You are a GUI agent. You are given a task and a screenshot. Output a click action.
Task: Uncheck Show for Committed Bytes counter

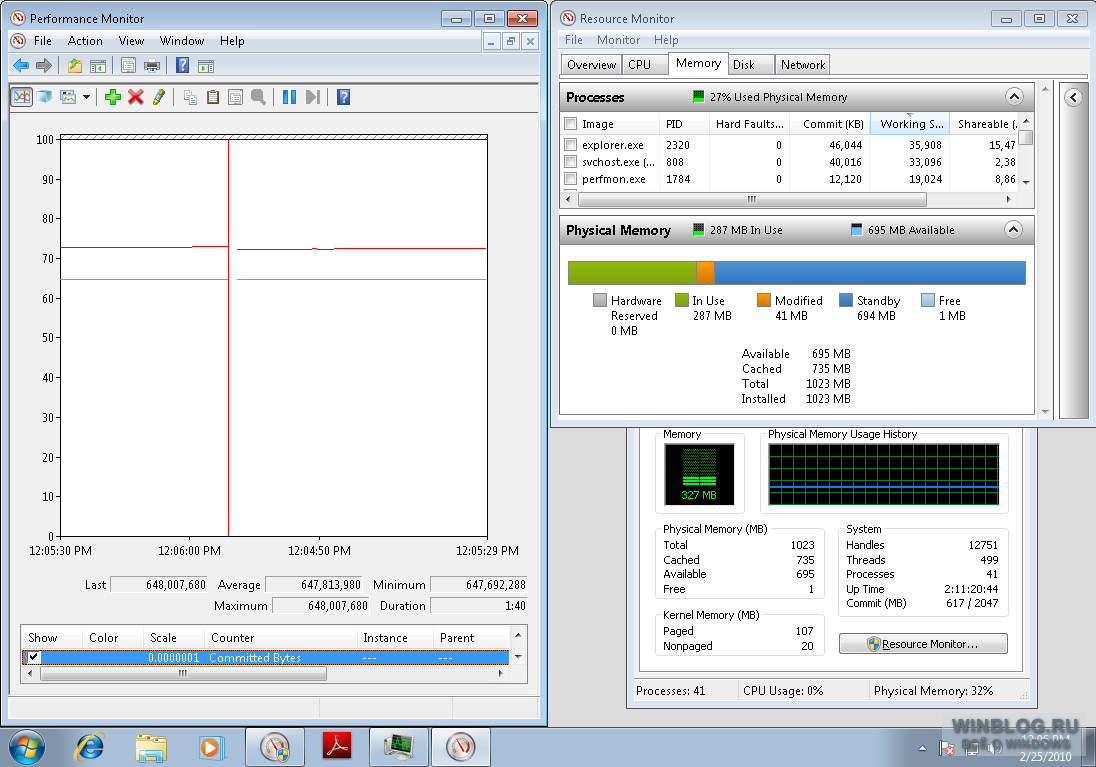click(x=33, y=657)
